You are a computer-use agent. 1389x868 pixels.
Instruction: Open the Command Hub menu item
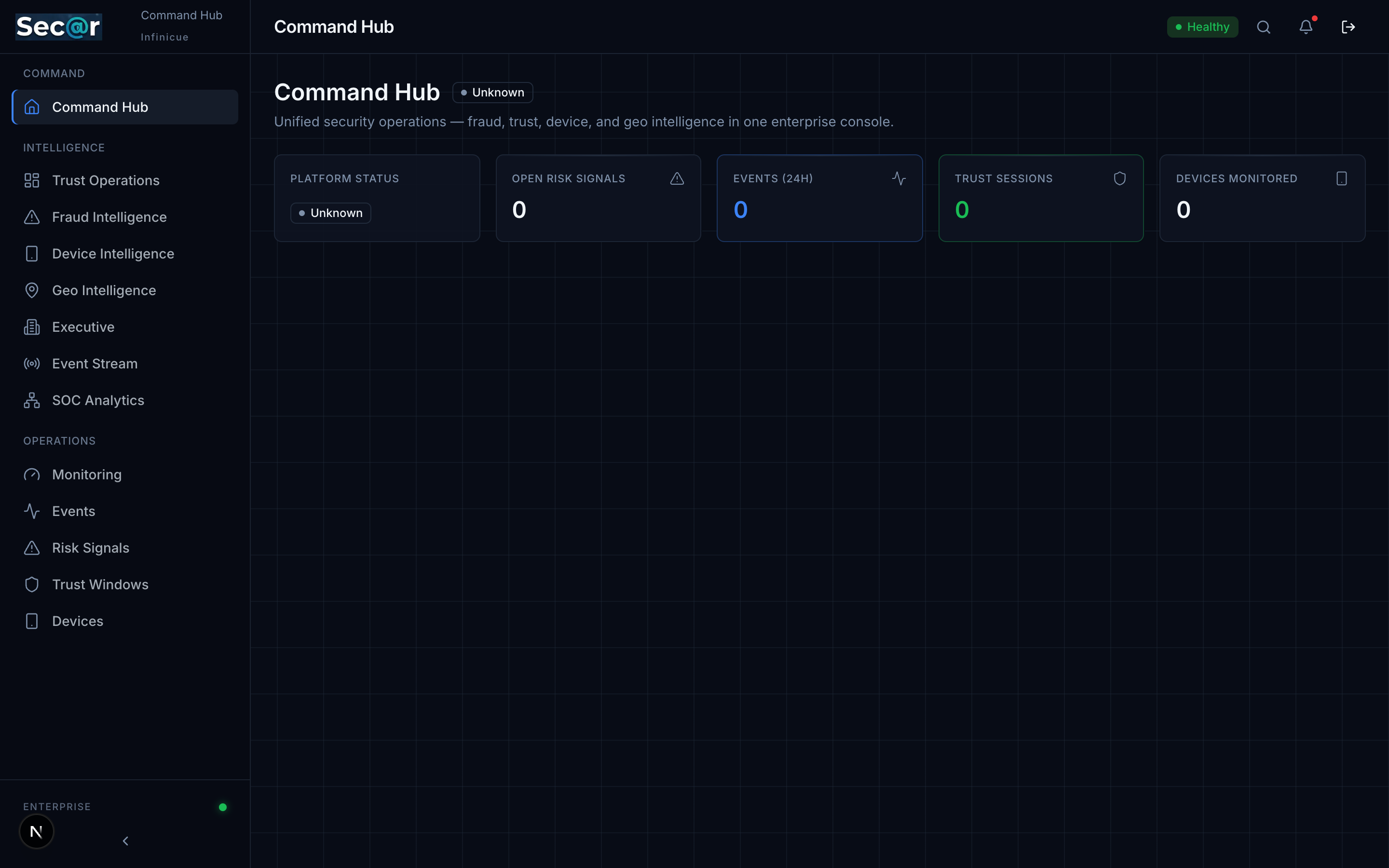pos(125,107)
